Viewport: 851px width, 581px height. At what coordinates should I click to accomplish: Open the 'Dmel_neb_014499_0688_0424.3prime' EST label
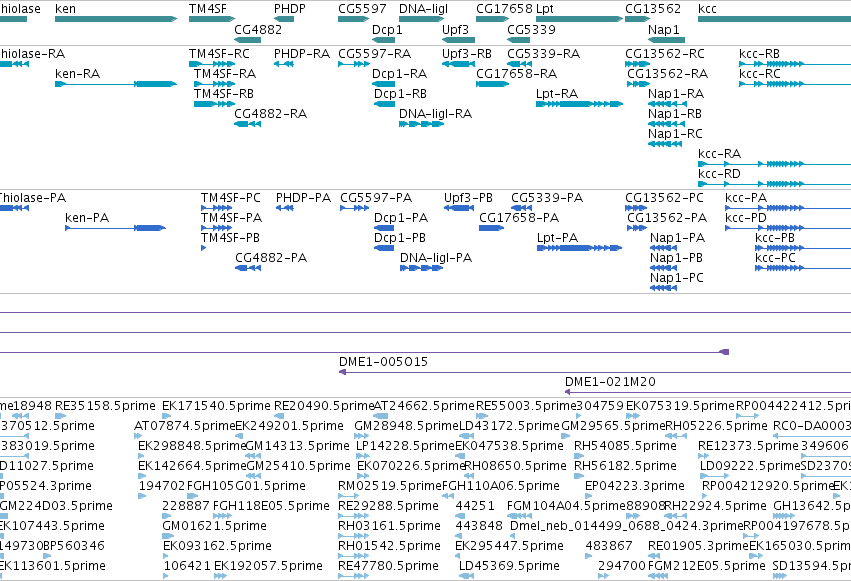tap(626, 526)
